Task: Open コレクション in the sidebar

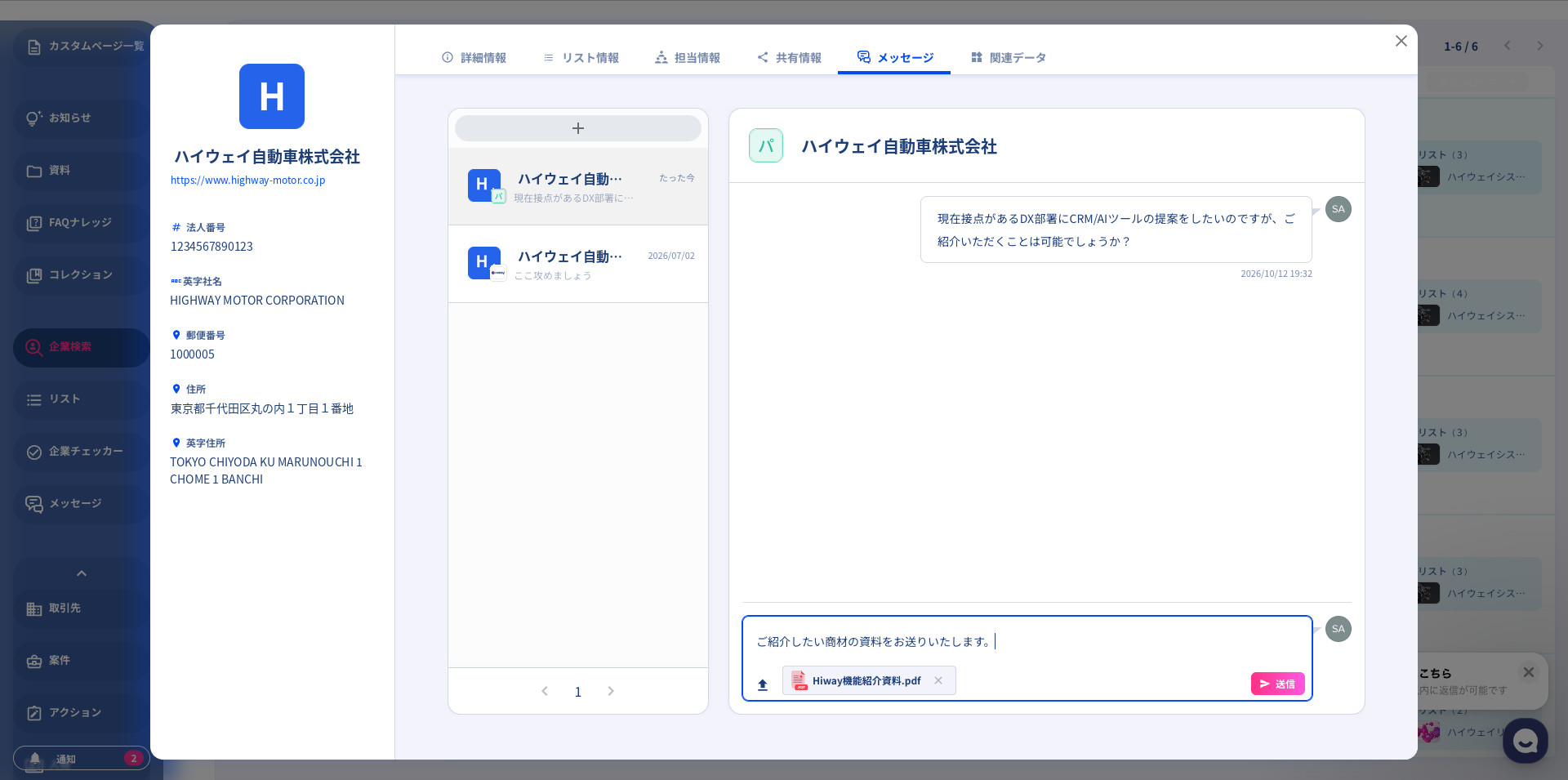Action: [82, 275]
